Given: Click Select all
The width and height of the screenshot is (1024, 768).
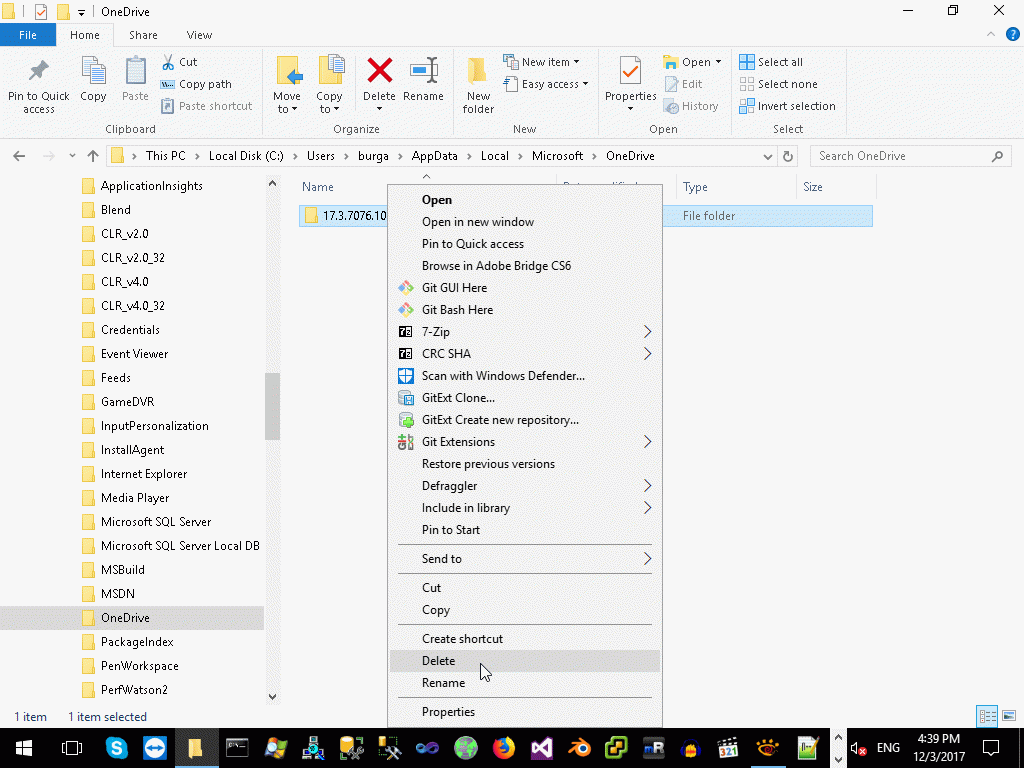Looking at the screenshot, I should (771, 62).
